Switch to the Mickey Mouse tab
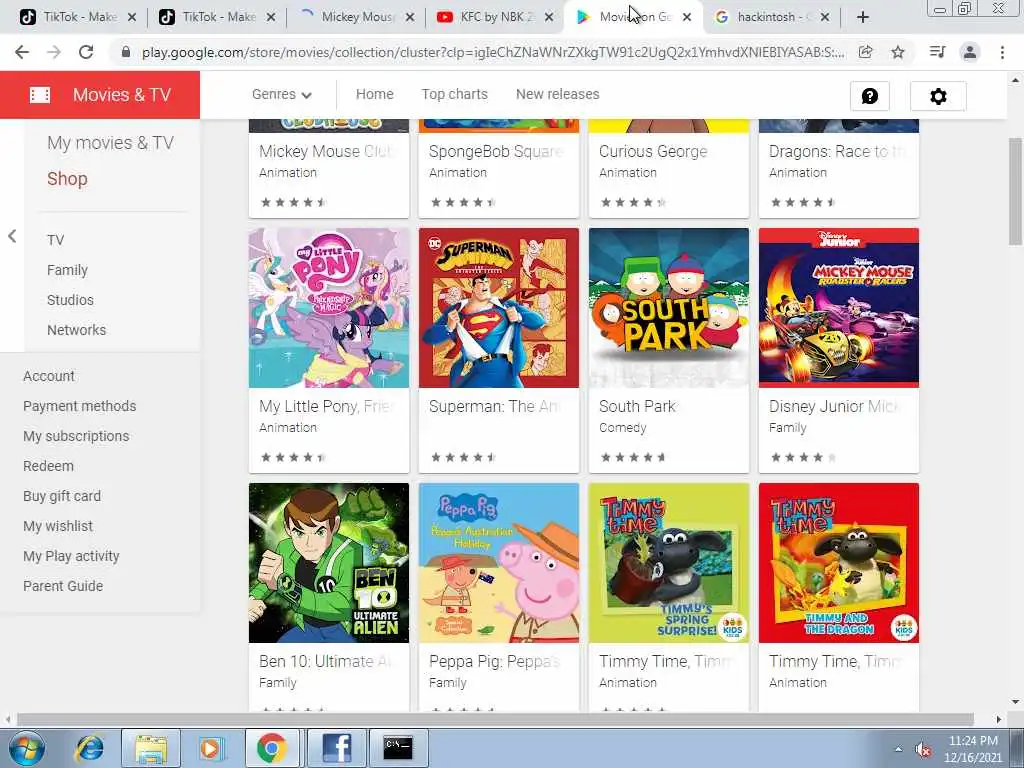The height and width of the screenshot is (768, 1024). [x=356, y=17]
